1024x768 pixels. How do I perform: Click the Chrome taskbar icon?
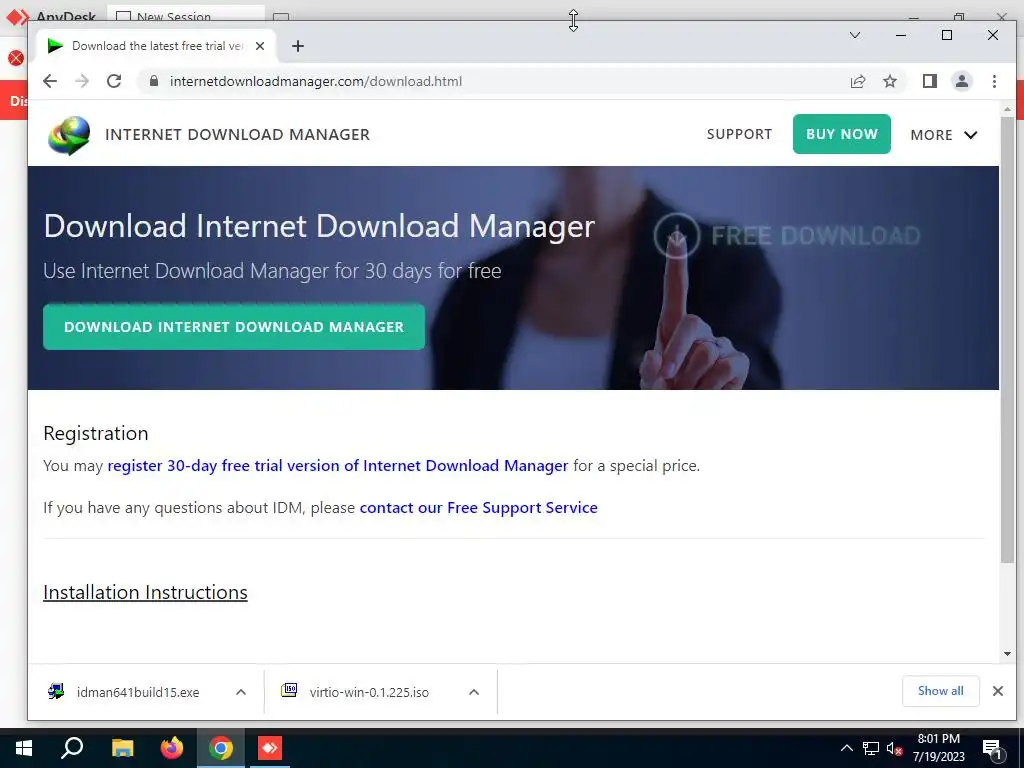click(221, 748)
